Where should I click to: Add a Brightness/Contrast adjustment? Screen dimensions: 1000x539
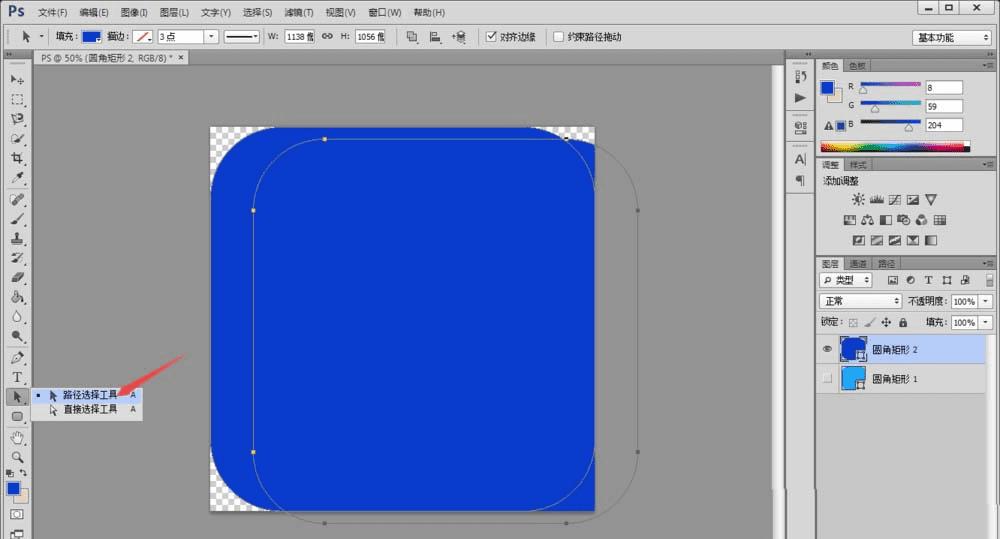858,200
